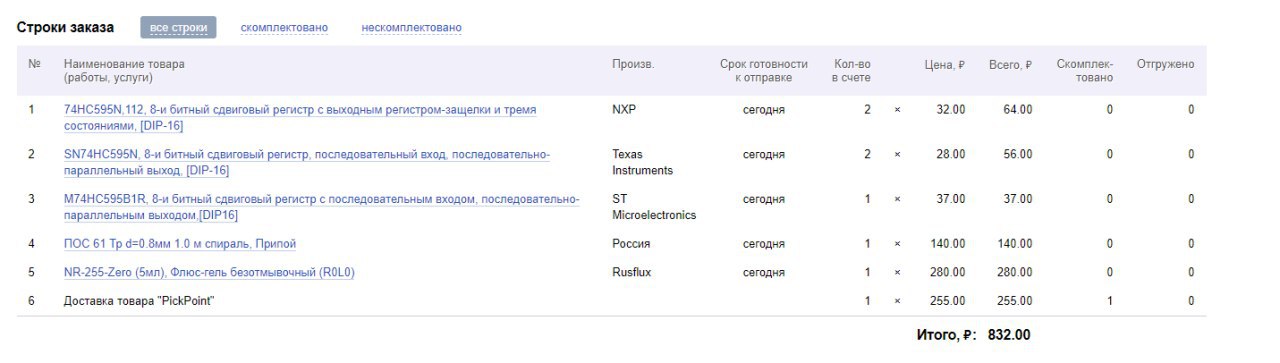Screen dimensions: 1280x363
Task: Click the 'Произв.' column header
Action: 633,64
